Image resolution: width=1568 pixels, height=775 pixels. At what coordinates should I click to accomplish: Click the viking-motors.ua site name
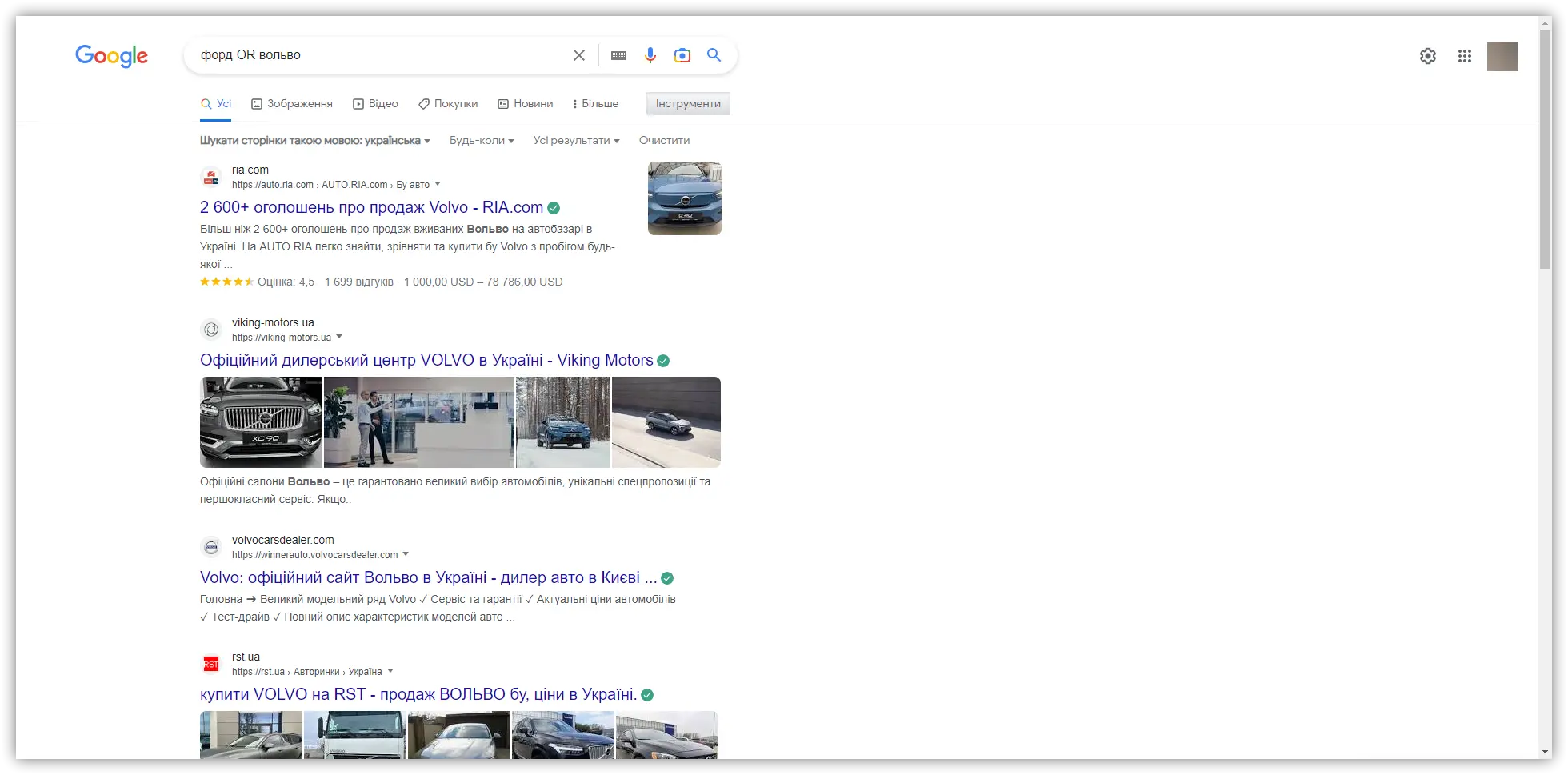pyautogui.click(x=273, y=323)
